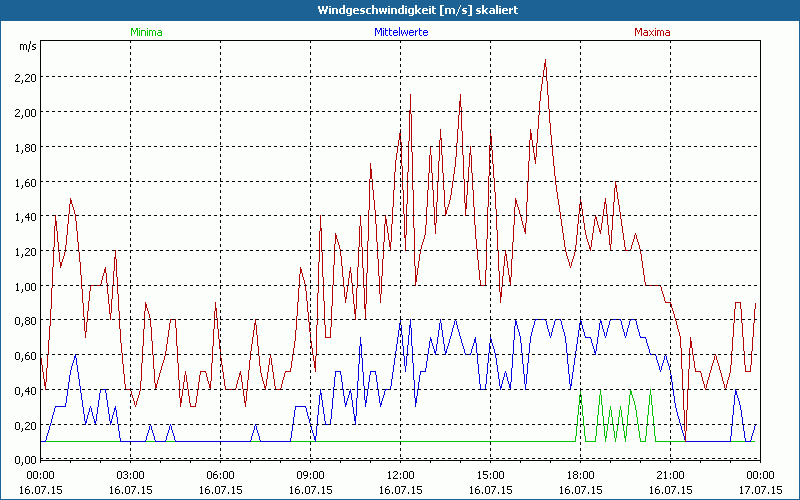Click the Windgeschwindigkeit chart title bar
The width and height of the screenshot is (800, 500).
(x=400, y=10)
